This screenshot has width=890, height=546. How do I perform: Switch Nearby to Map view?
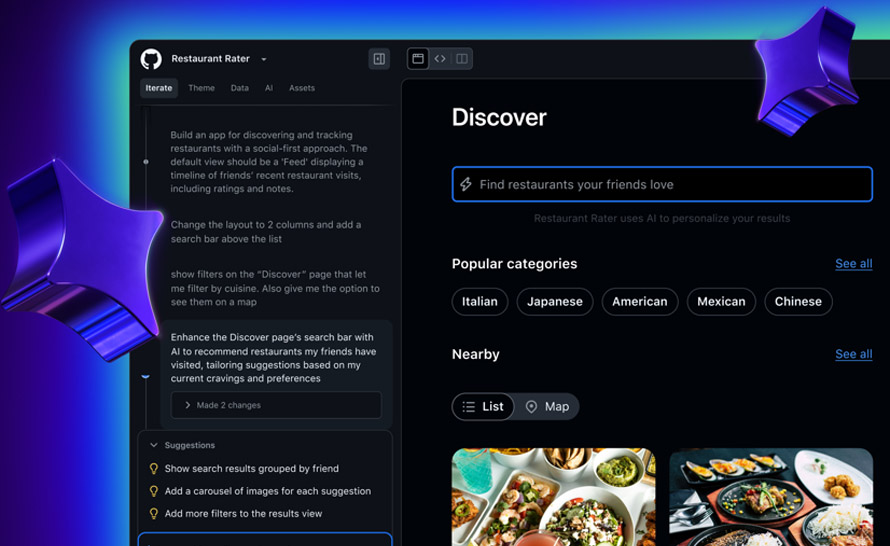pyautogui.click(x=547, y=406)
